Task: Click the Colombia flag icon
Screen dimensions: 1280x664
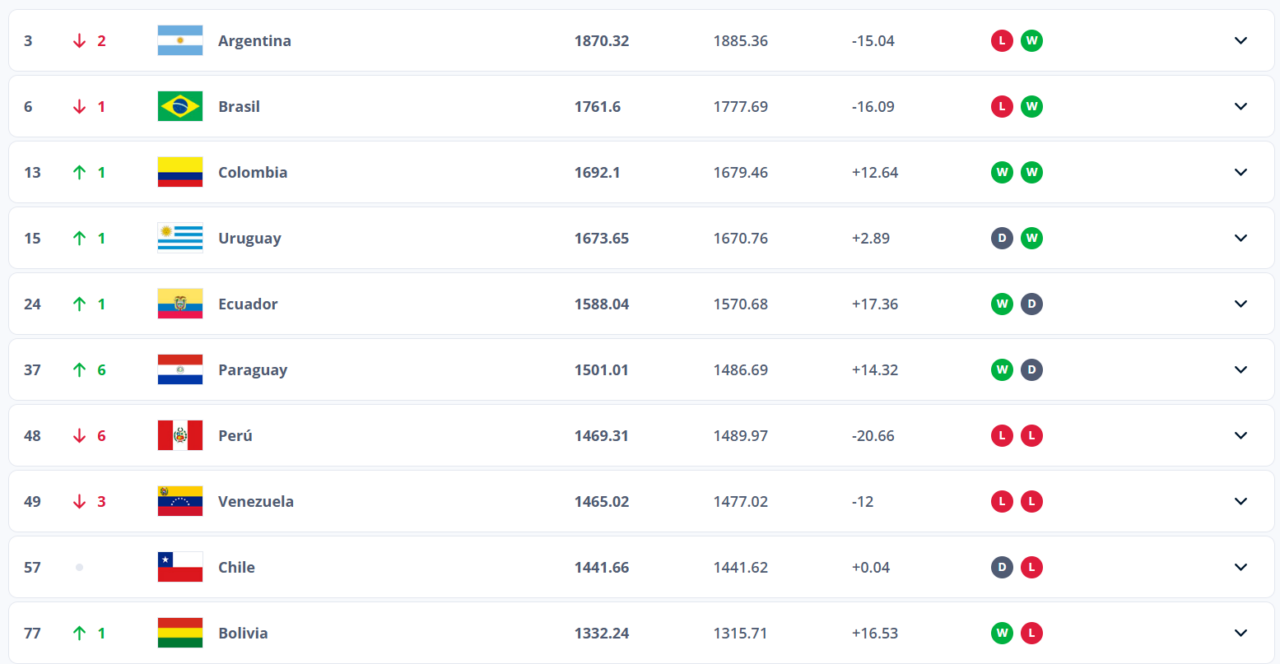Action: (x=180, y=172)
